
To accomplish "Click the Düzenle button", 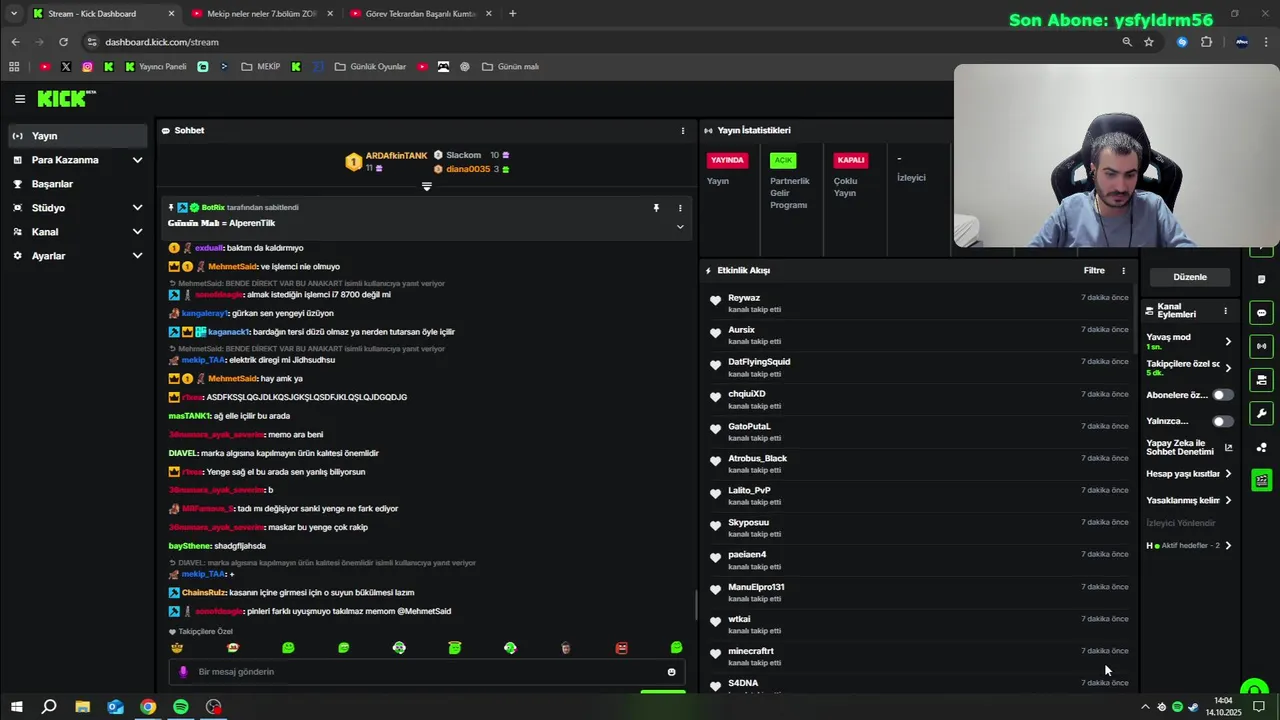I will (1190, 277).
